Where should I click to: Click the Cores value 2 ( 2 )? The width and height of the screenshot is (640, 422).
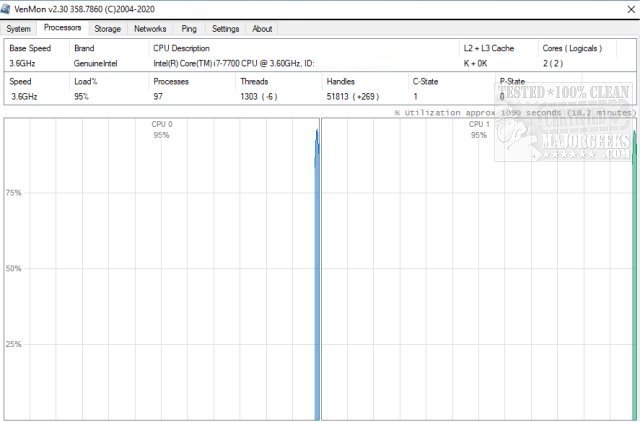pyautogui.click(x=553, y=63)
